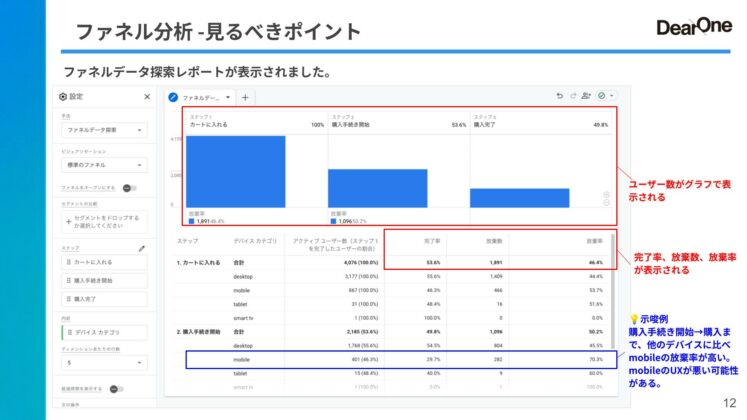Click the blue bar for カートに入れる step
Screen dimensions: 747x420
(236, 171)
